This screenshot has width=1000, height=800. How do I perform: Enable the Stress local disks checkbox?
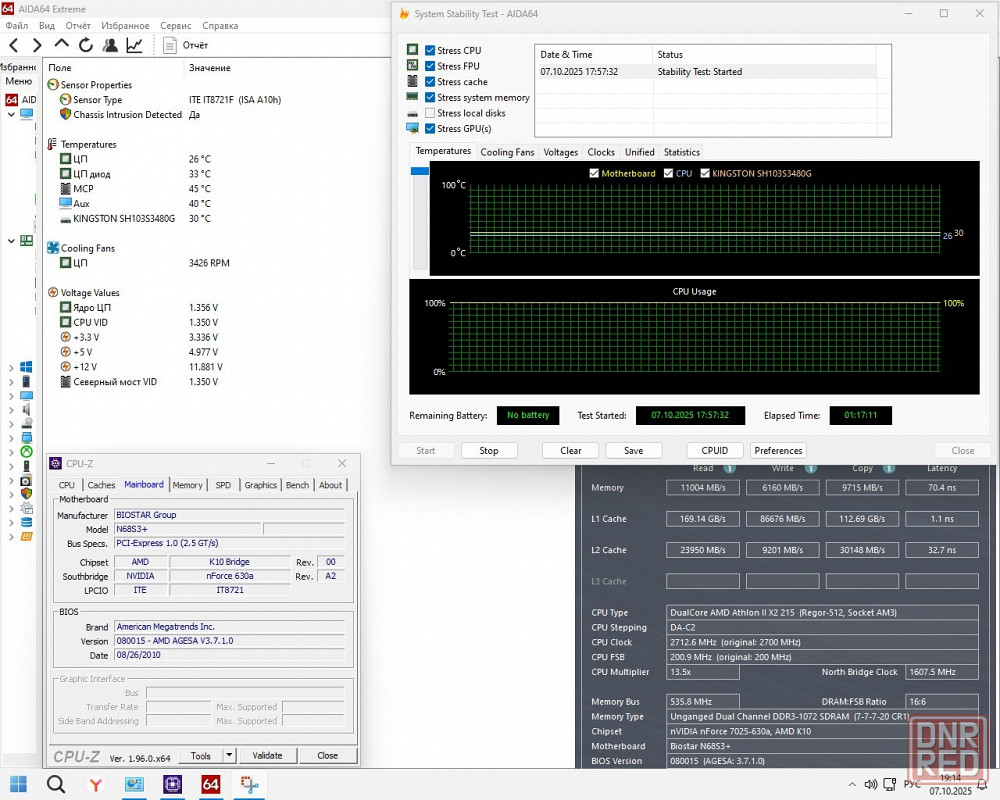[430, 113]
